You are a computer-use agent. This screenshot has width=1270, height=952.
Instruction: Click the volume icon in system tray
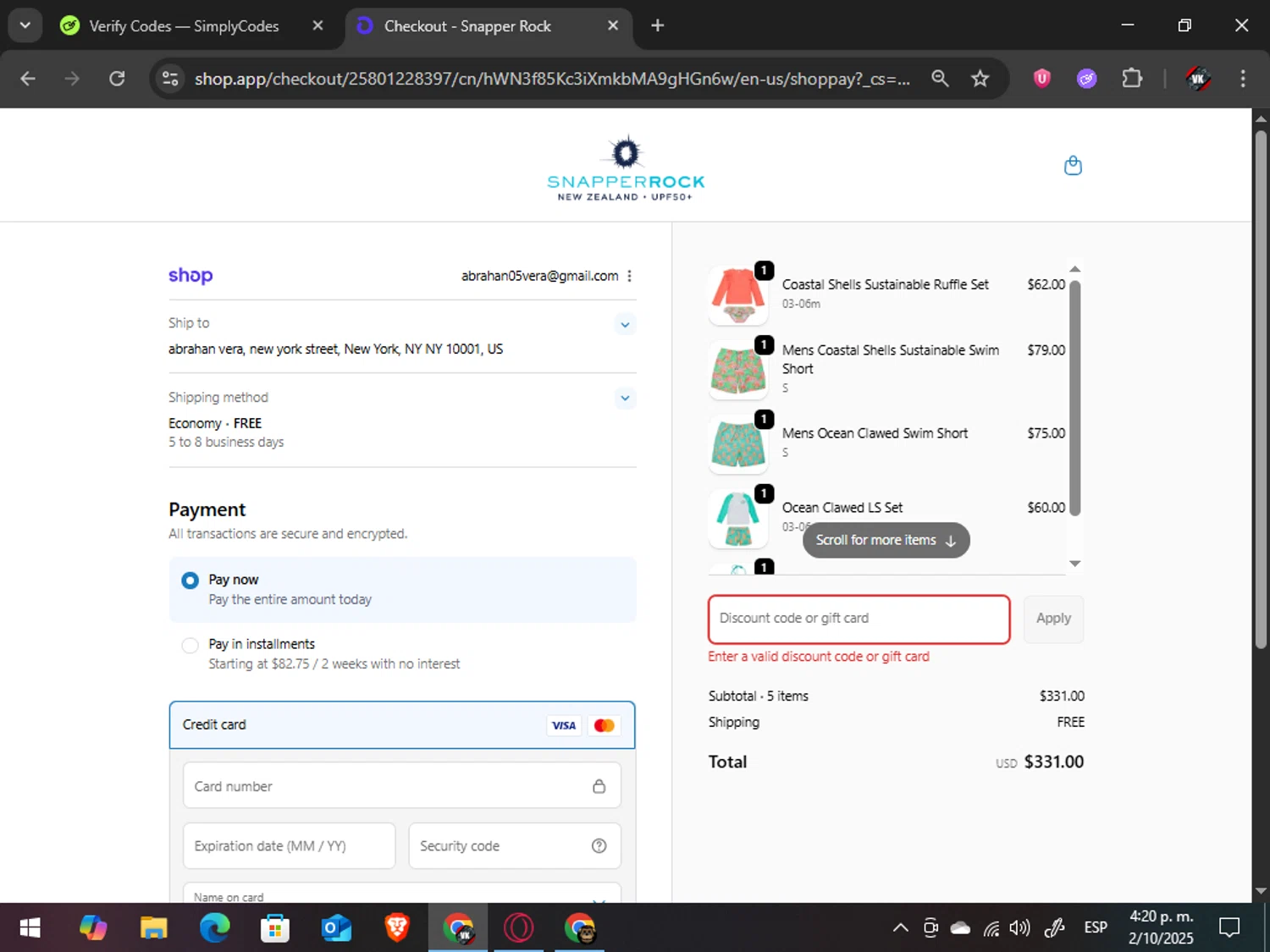tap(1019, 928)
